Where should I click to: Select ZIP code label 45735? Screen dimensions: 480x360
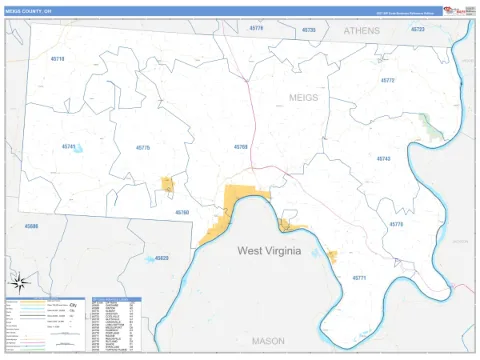click(x=308, y=30)
